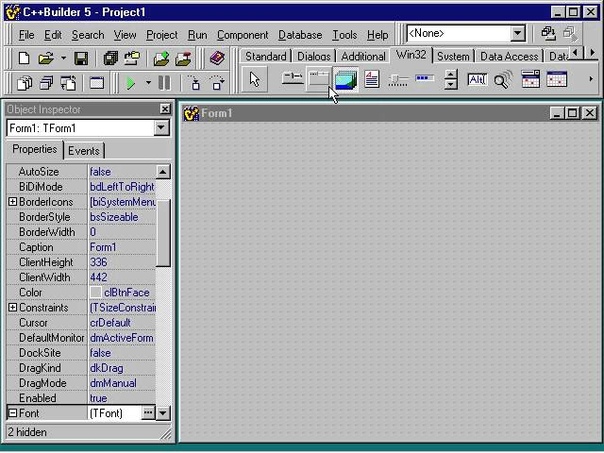
Task: Click the New Form icon
Action: pyautogui.click(x=97, y=83)
